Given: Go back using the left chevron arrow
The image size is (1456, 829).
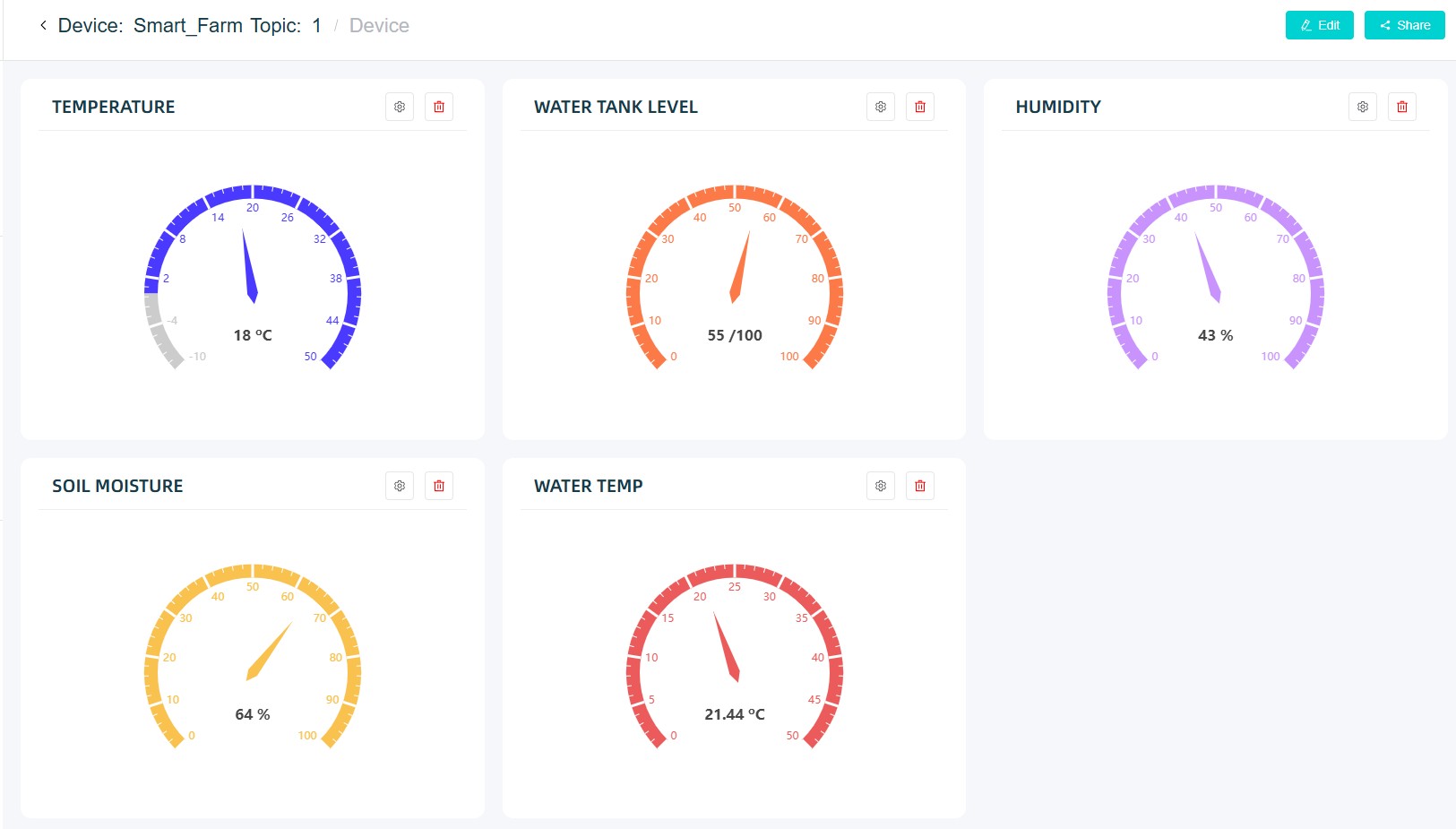Looking at the screenshot, I should [43, 25].
